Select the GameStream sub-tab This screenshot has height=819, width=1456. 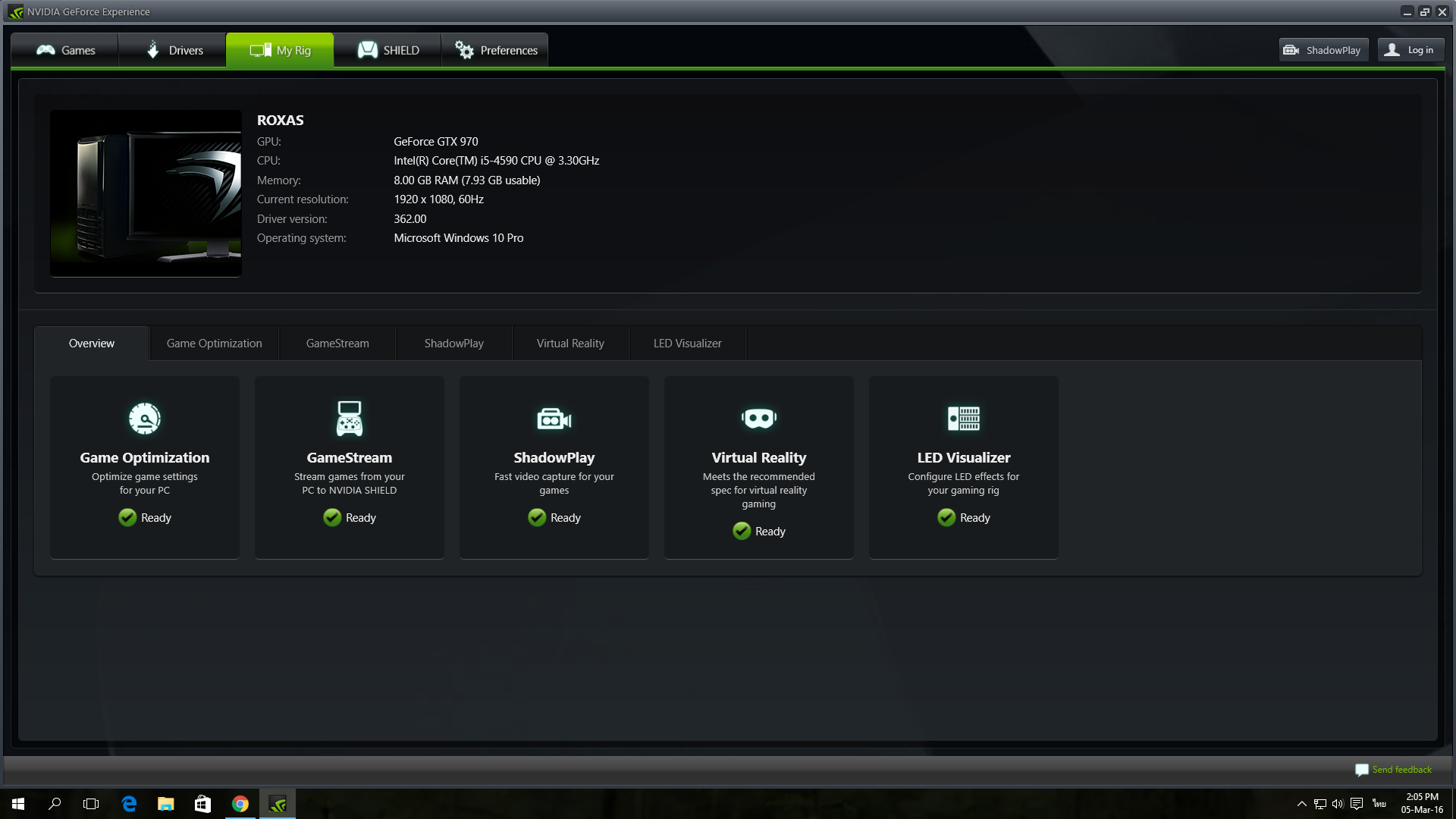click(x=337, y=344)
